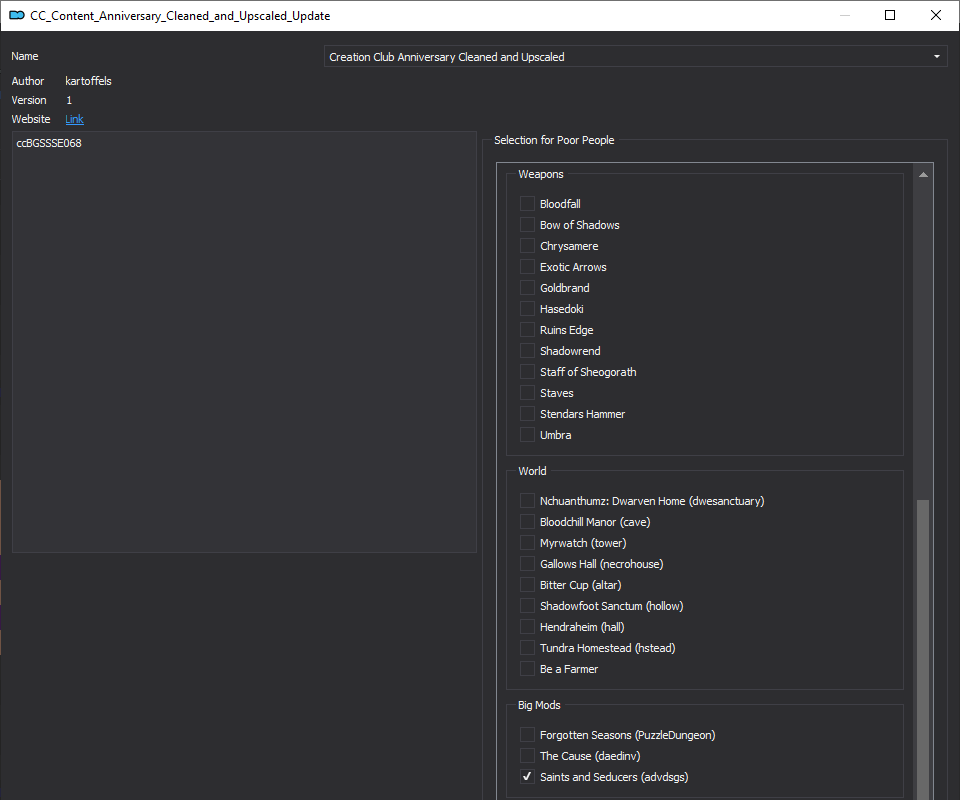Click the Version value 1

click(69, 100)
